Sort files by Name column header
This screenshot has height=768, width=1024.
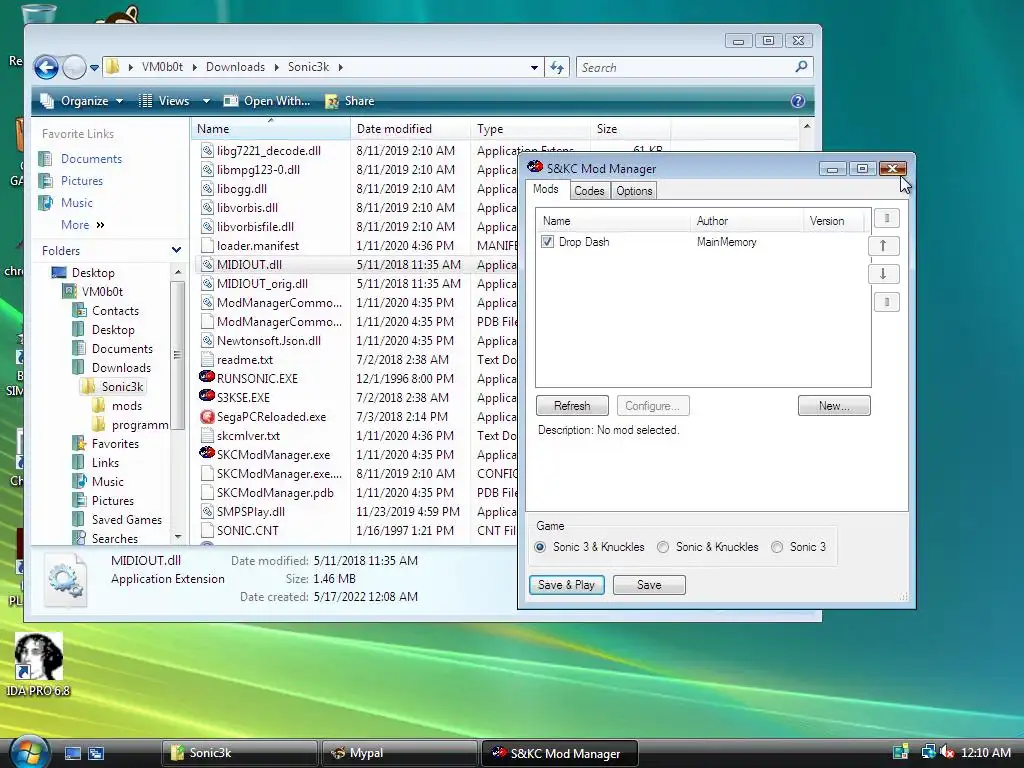271,129
